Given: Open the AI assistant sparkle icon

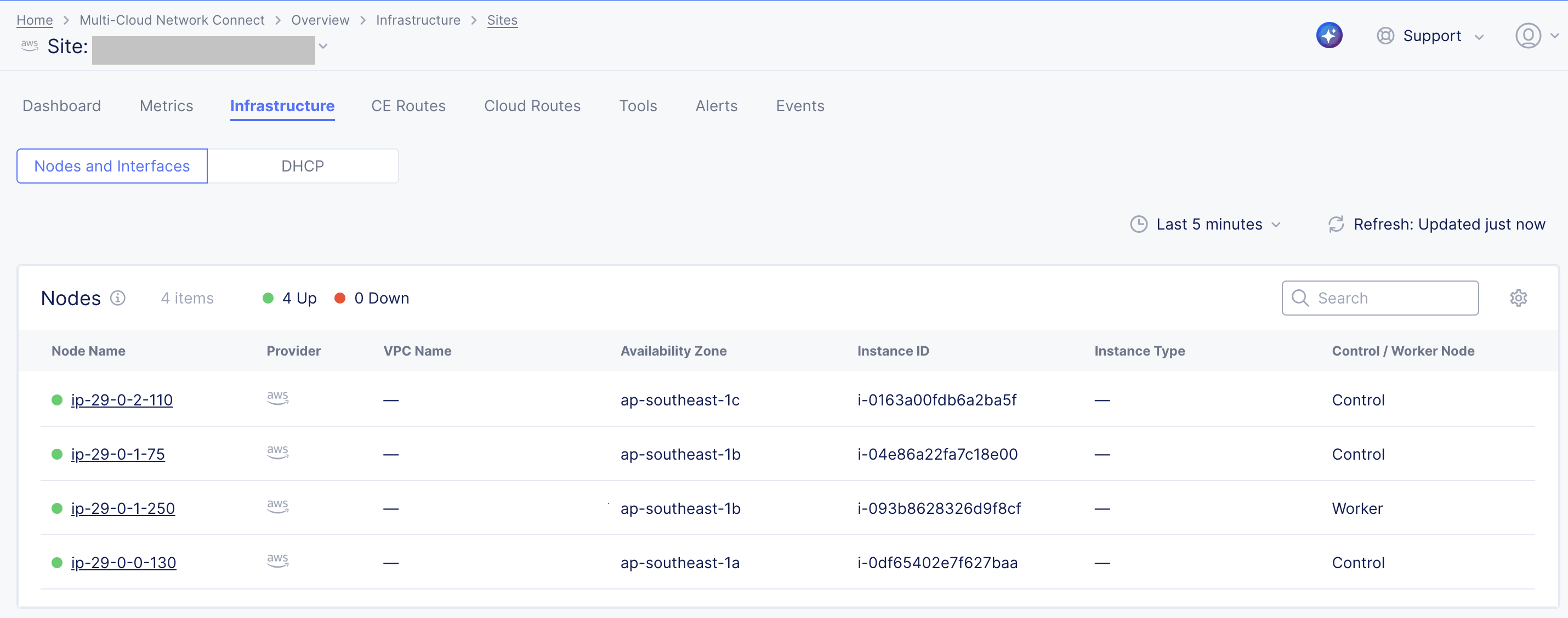Looking at the screenshot, I should pos(1329,35).
